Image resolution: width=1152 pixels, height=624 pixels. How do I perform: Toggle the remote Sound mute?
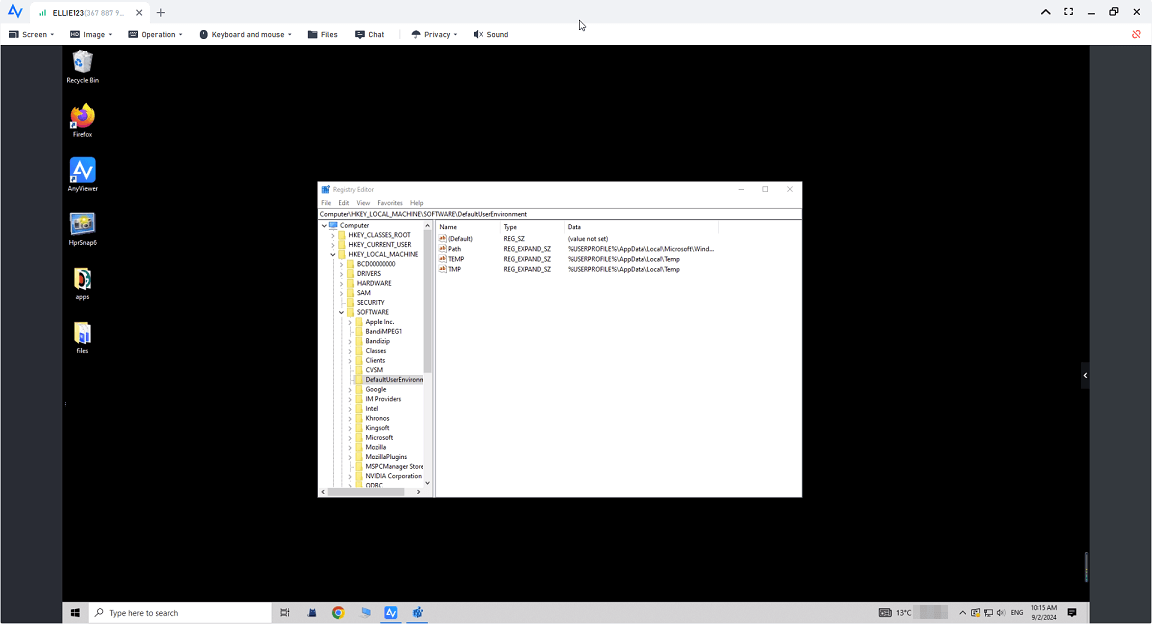click(490, 34)
